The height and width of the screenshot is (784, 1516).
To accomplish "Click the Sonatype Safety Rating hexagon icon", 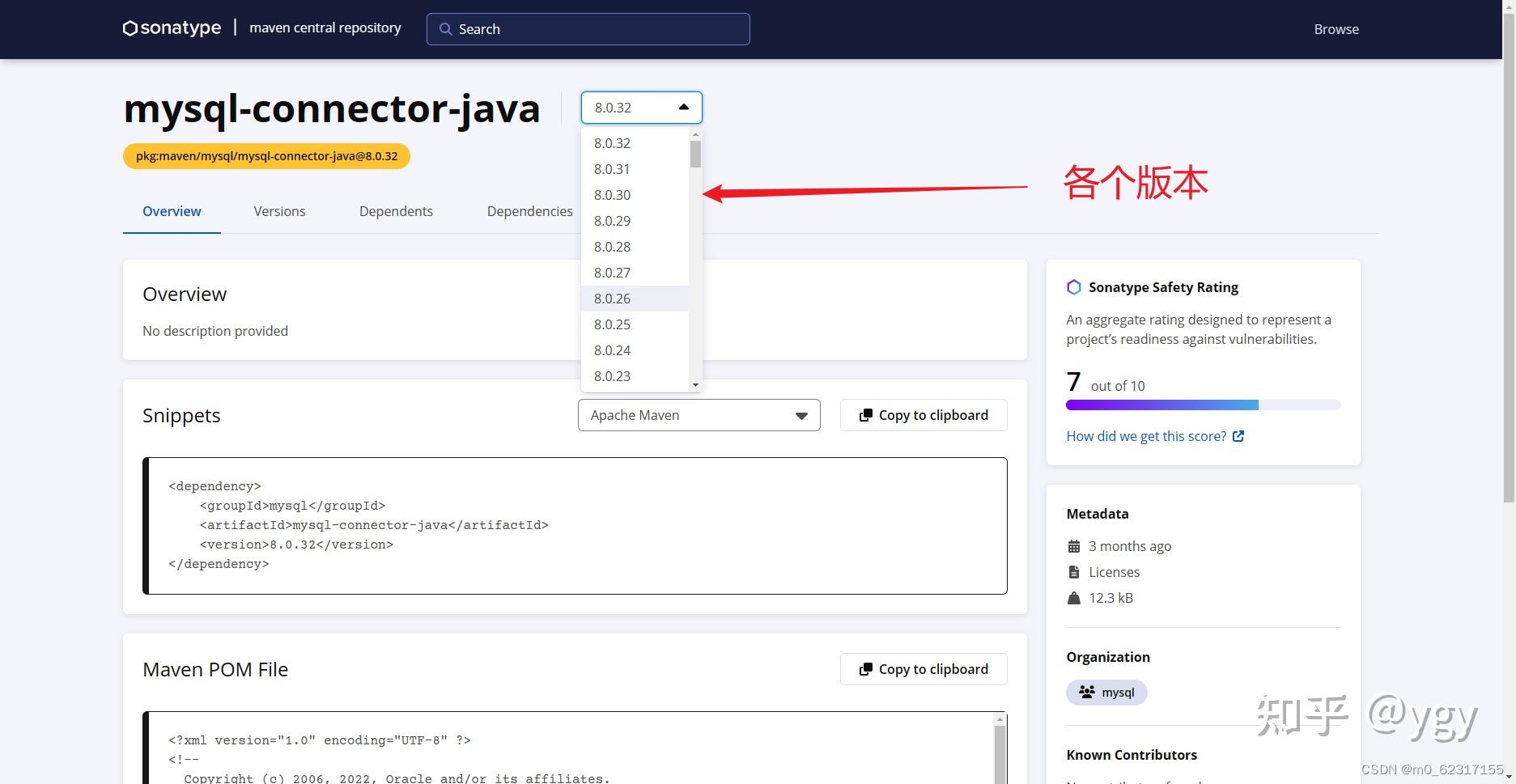I will tap(1073, 286).
